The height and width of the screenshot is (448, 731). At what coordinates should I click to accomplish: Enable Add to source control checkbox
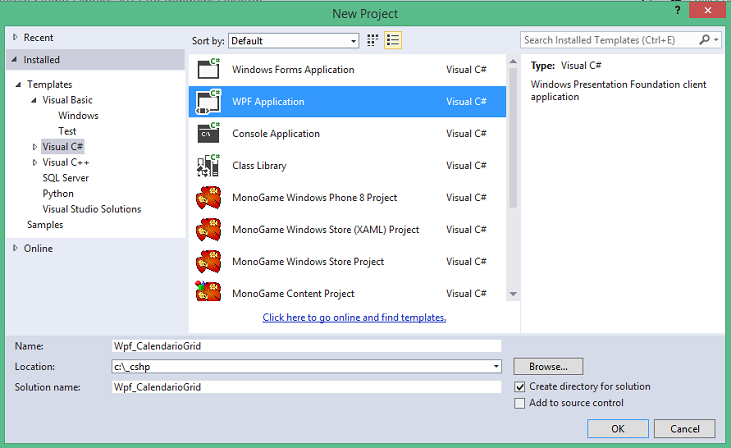[x=520, y=403]
